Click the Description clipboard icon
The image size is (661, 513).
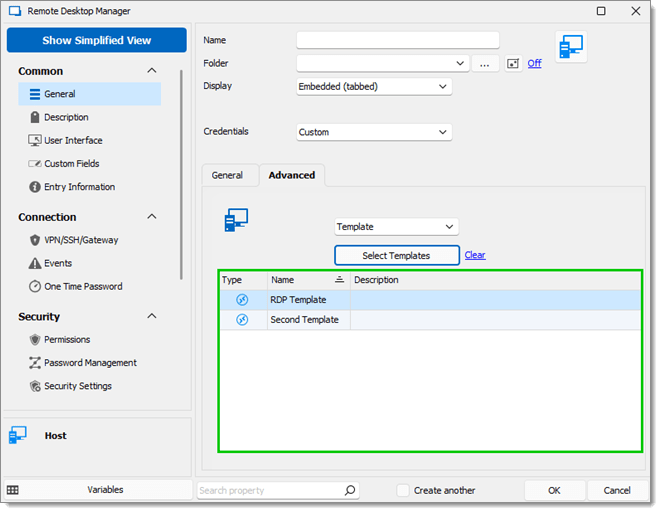tap(35, 117)
